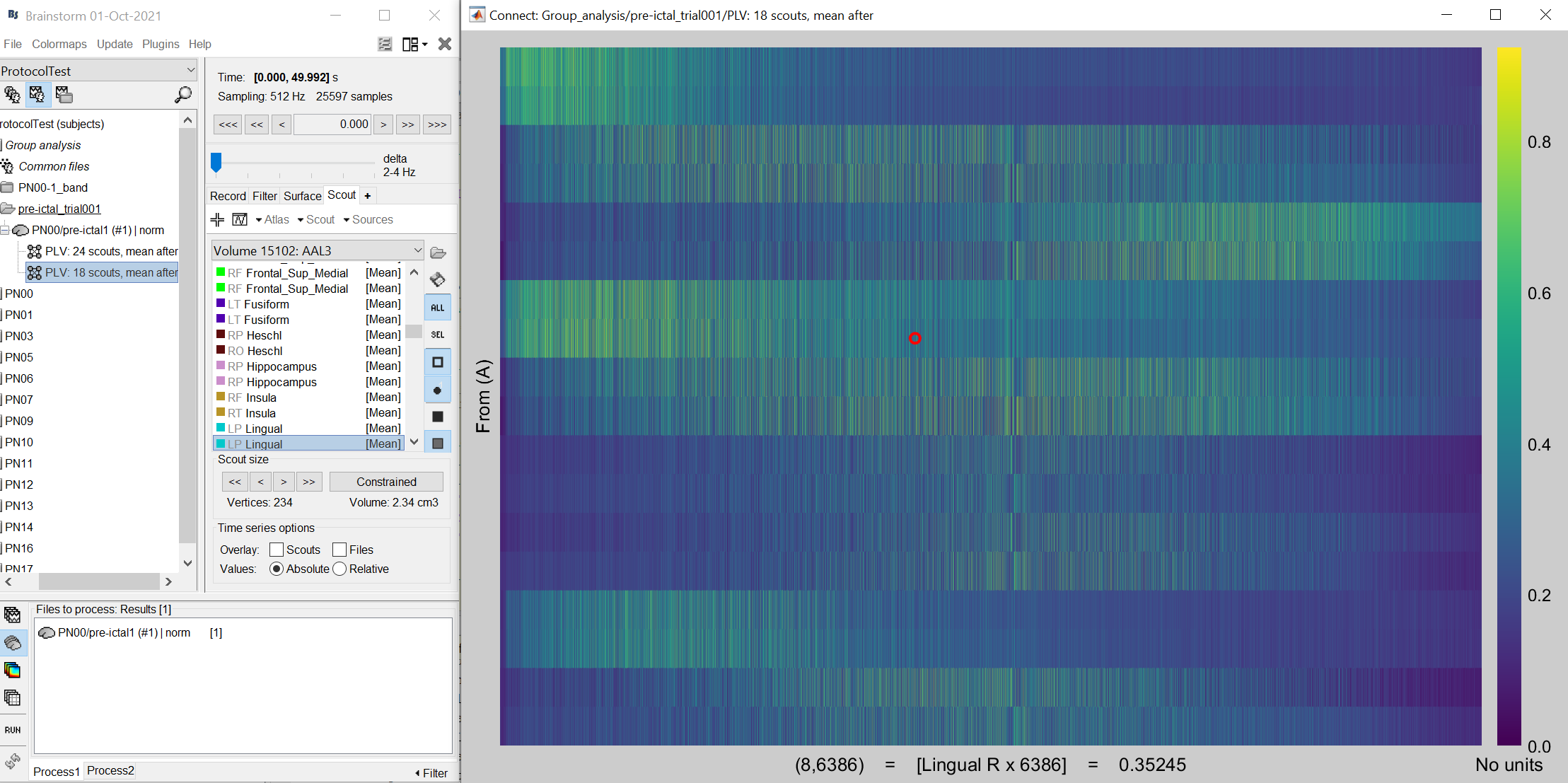
Task: Click the delta frequency band slider handle
Action: pos(216,162)
